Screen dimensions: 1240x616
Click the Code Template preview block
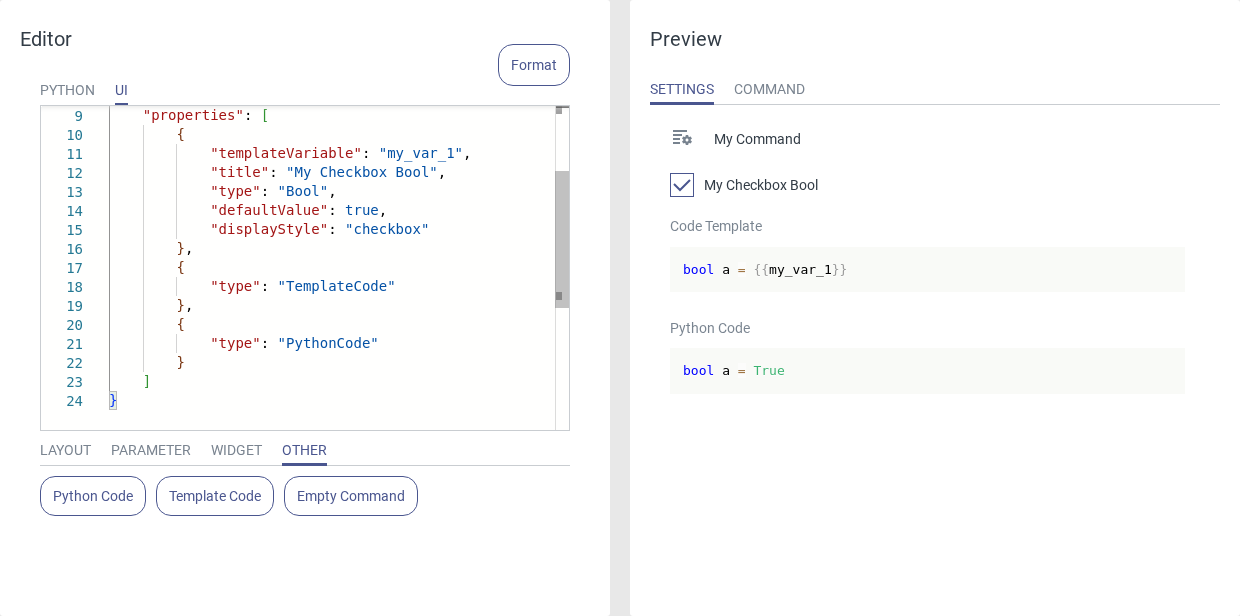point(927,269)
